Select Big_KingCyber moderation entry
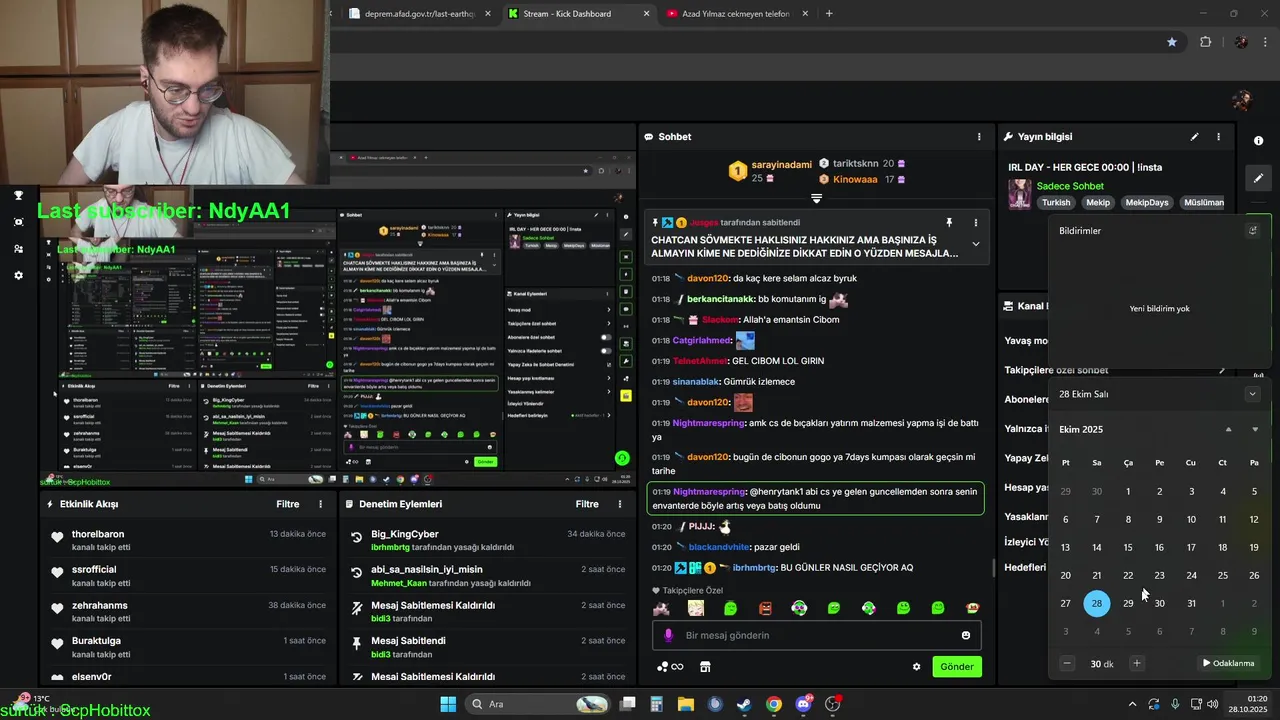This screenshot has height=720, width=1280. tap(487, 540)
